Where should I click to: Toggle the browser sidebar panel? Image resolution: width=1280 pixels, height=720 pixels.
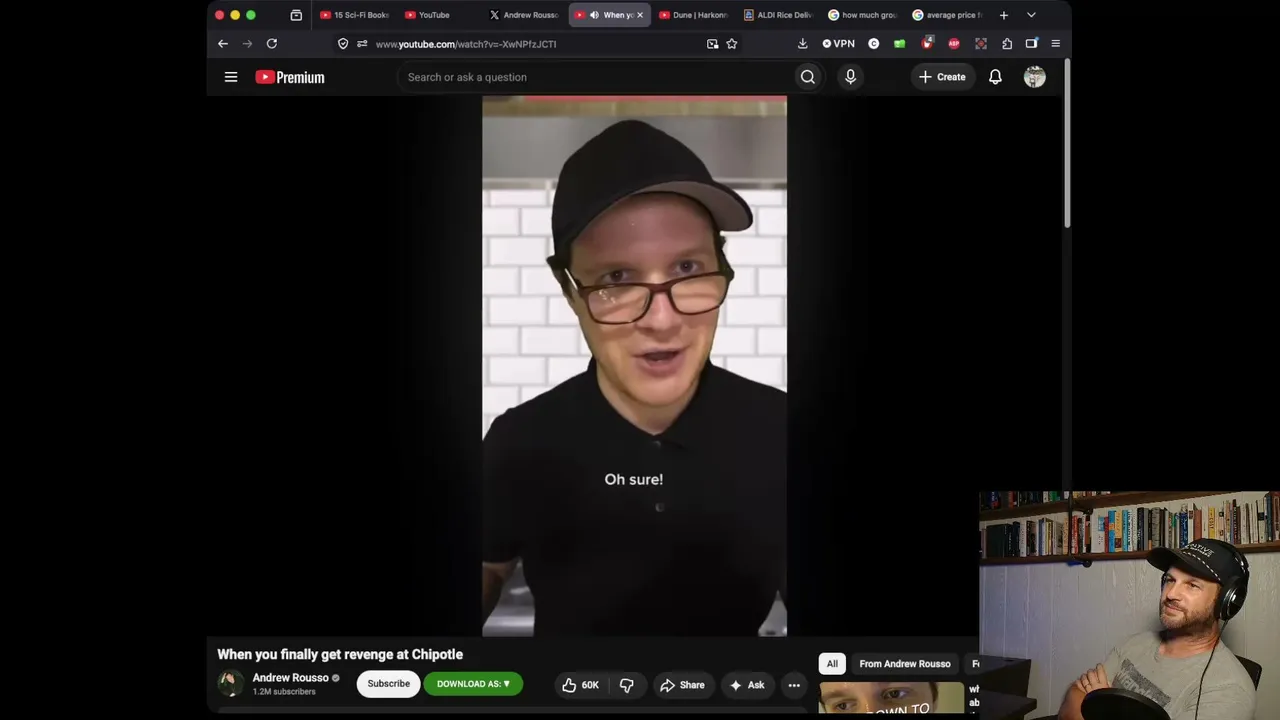pyautogui.click(x=1032, y=44)
